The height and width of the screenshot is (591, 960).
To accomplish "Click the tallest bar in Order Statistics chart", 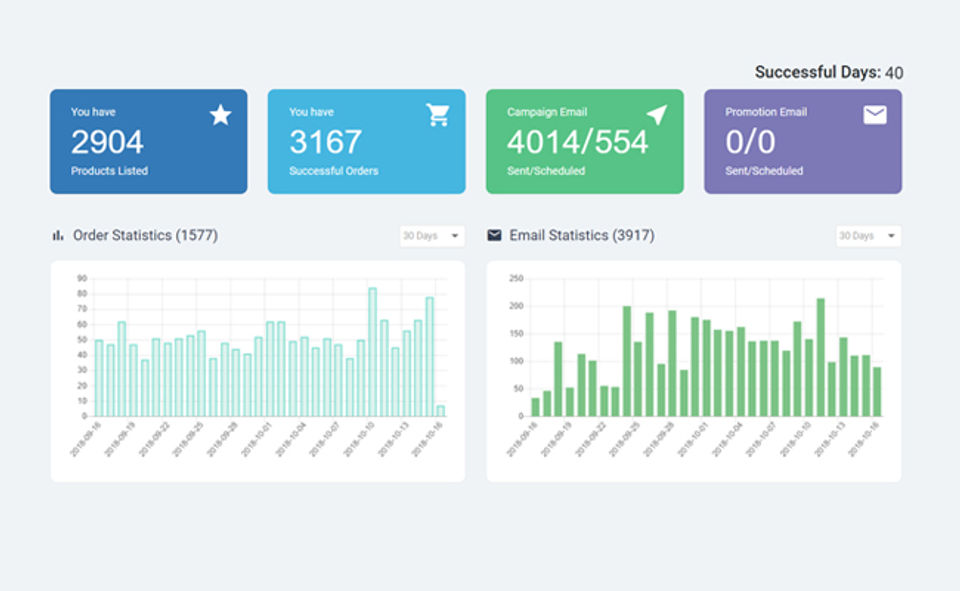I will click(x=372, y=352).
